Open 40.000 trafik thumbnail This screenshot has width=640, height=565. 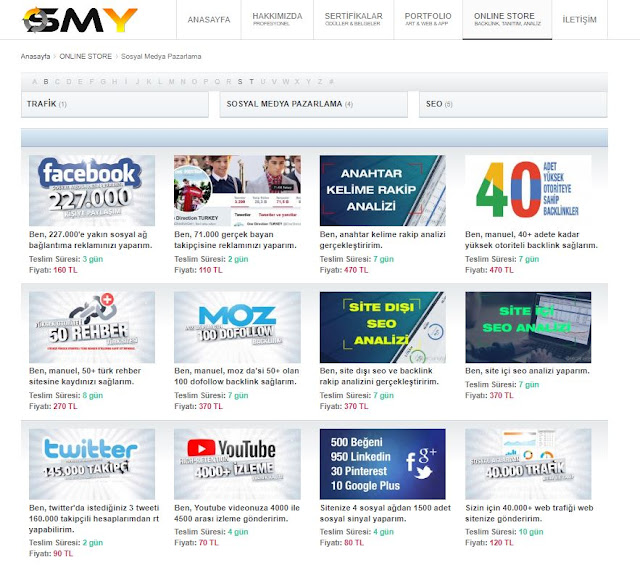[528, 464]
